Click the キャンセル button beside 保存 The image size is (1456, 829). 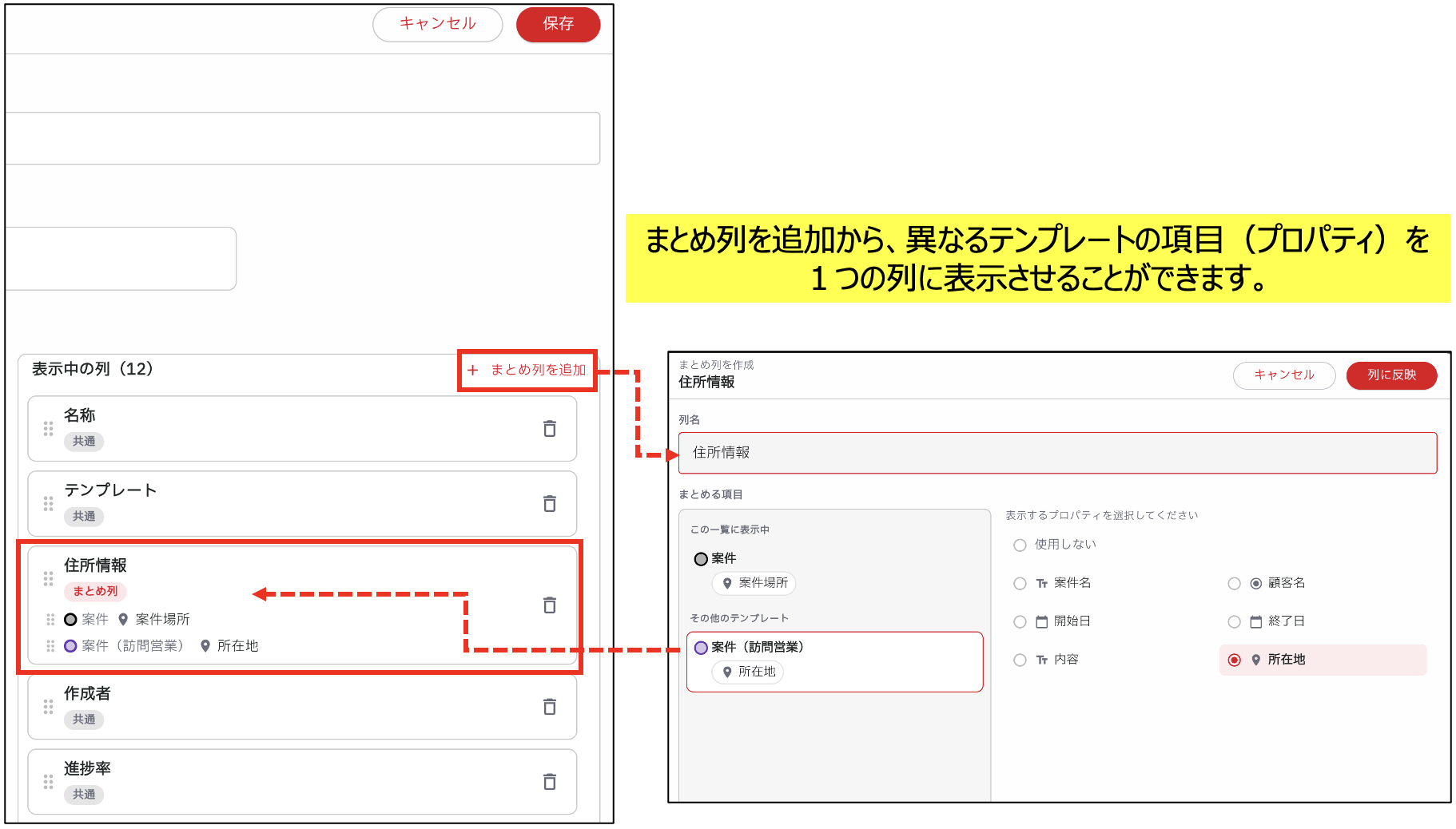438,24
